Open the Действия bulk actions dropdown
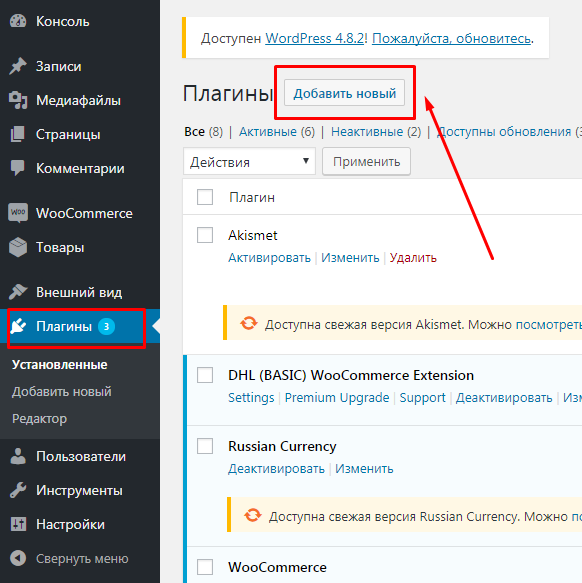Screen dimensions: 582x583 (249, 161)
